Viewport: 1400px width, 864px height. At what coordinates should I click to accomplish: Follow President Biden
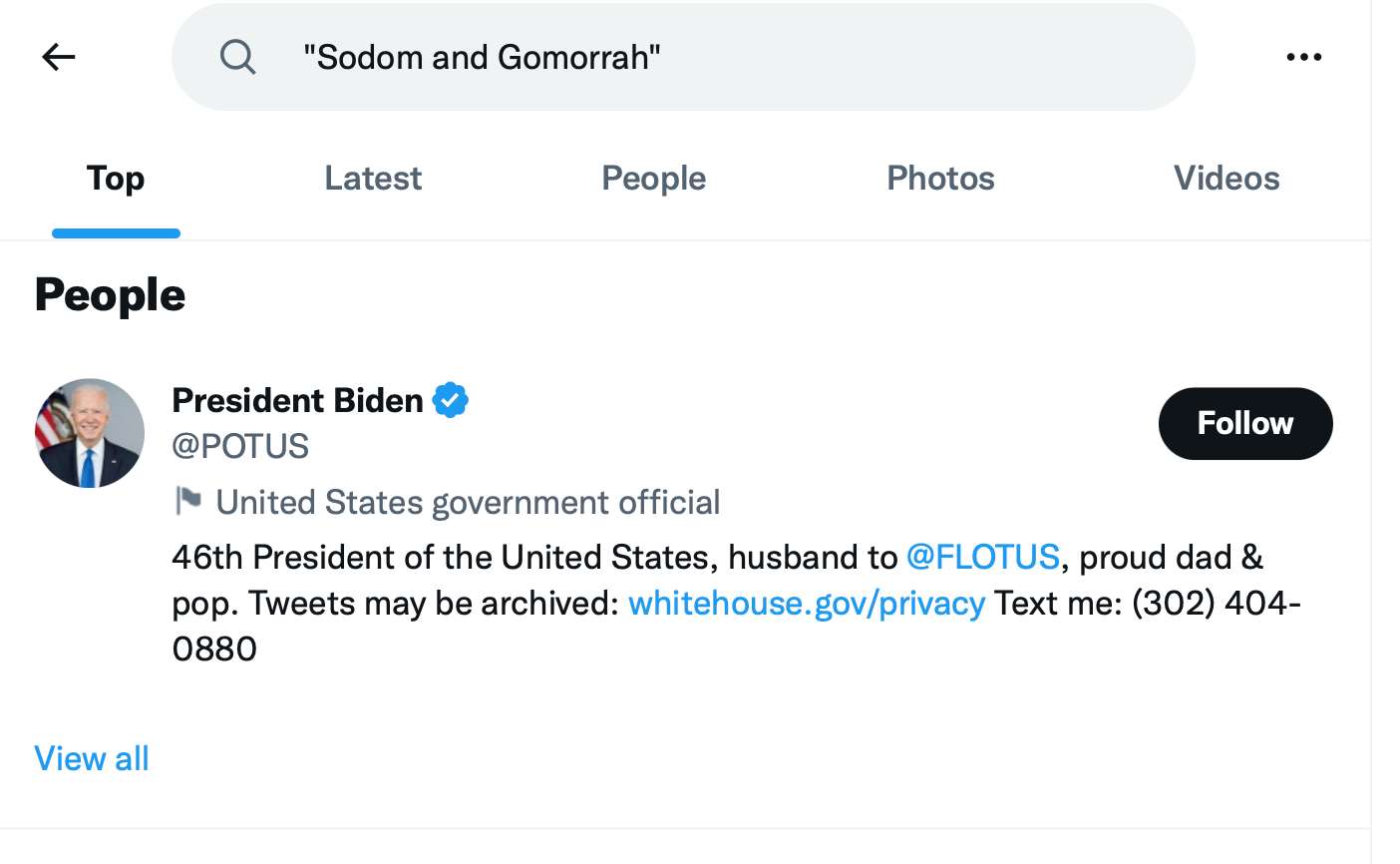pyautogui.click(x=1244, y=423)
